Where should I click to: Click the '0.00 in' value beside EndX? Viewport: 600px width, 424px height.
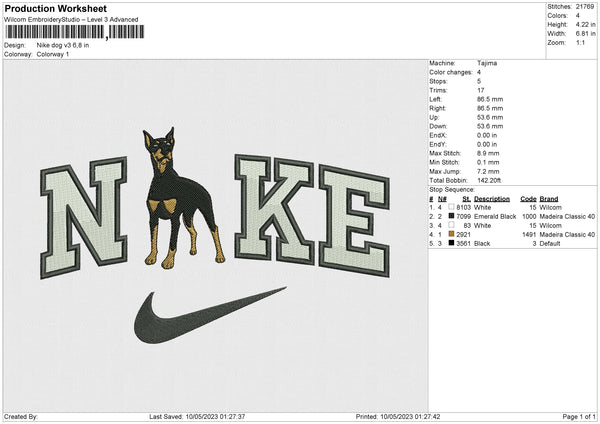pos(487,135)
